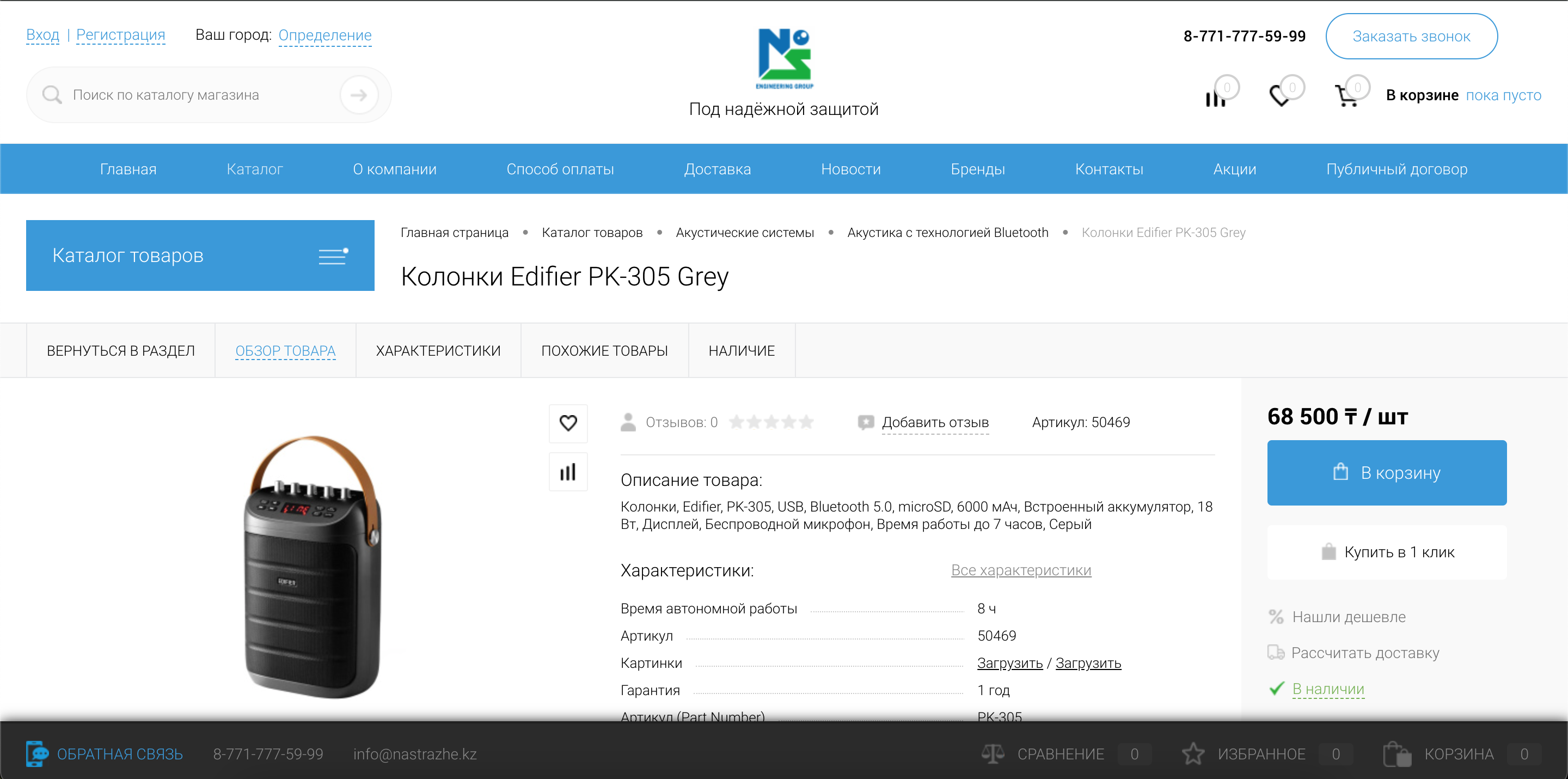Add product to comparison with bars icon
This screenshot has width=1568, height=779.
(x=568, y=471)
